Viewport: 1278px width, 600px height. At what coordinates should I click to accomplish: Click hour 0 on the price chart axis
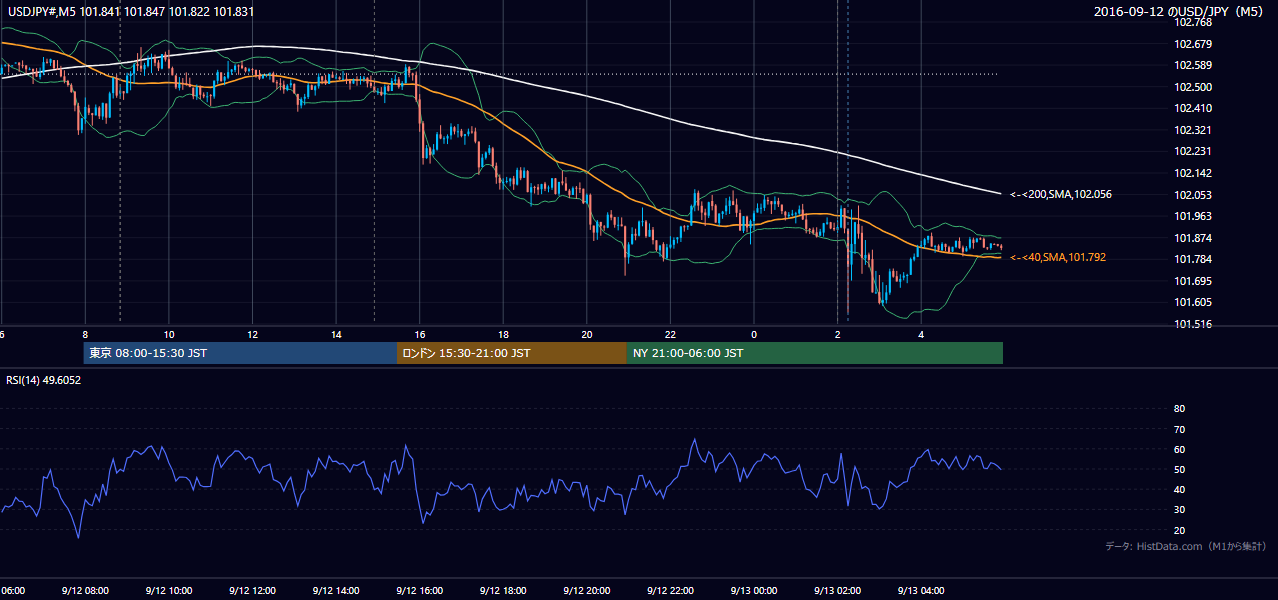click(x=754, y=334)
